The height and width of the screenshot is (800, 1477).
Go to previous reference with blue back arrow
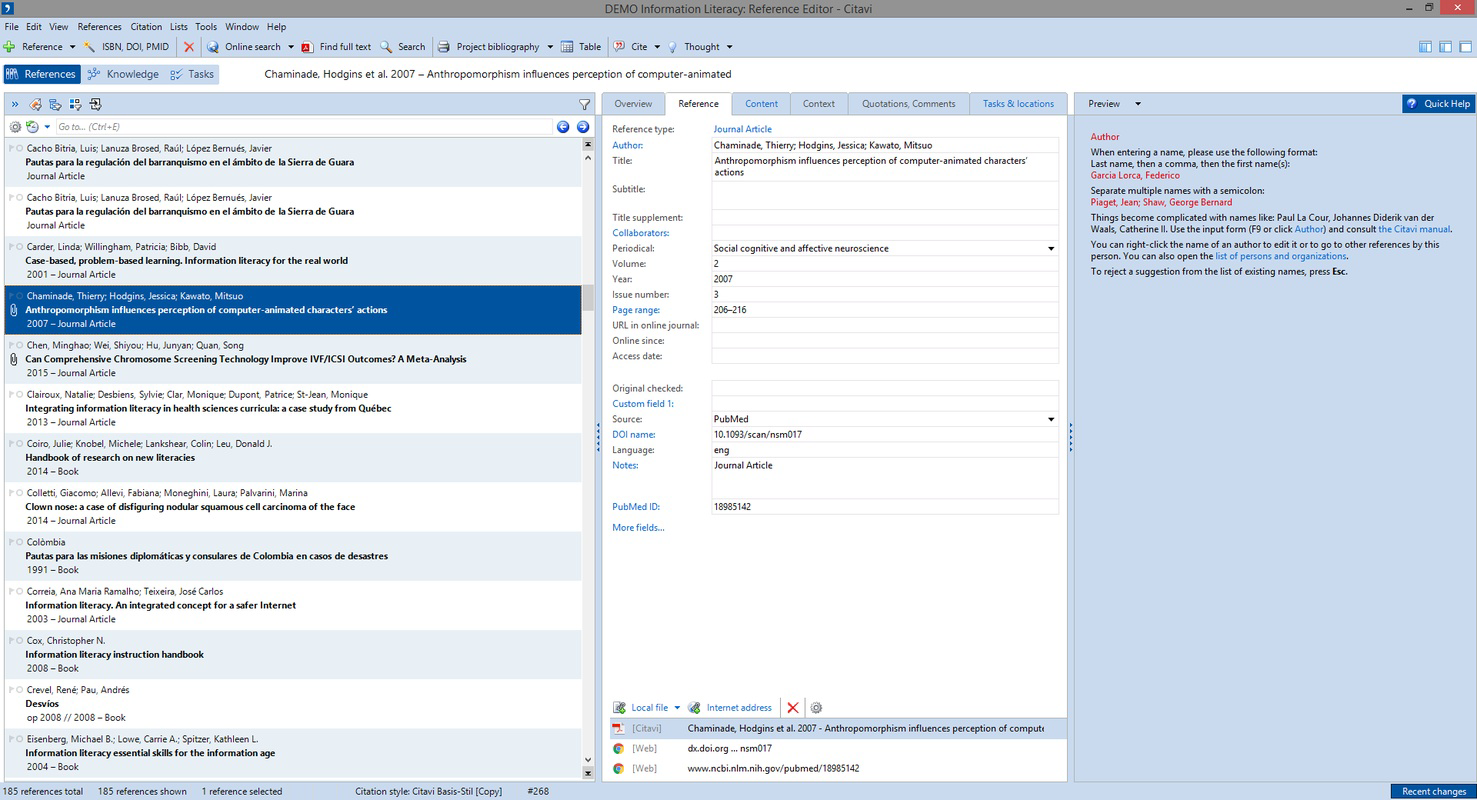[563, 127]
